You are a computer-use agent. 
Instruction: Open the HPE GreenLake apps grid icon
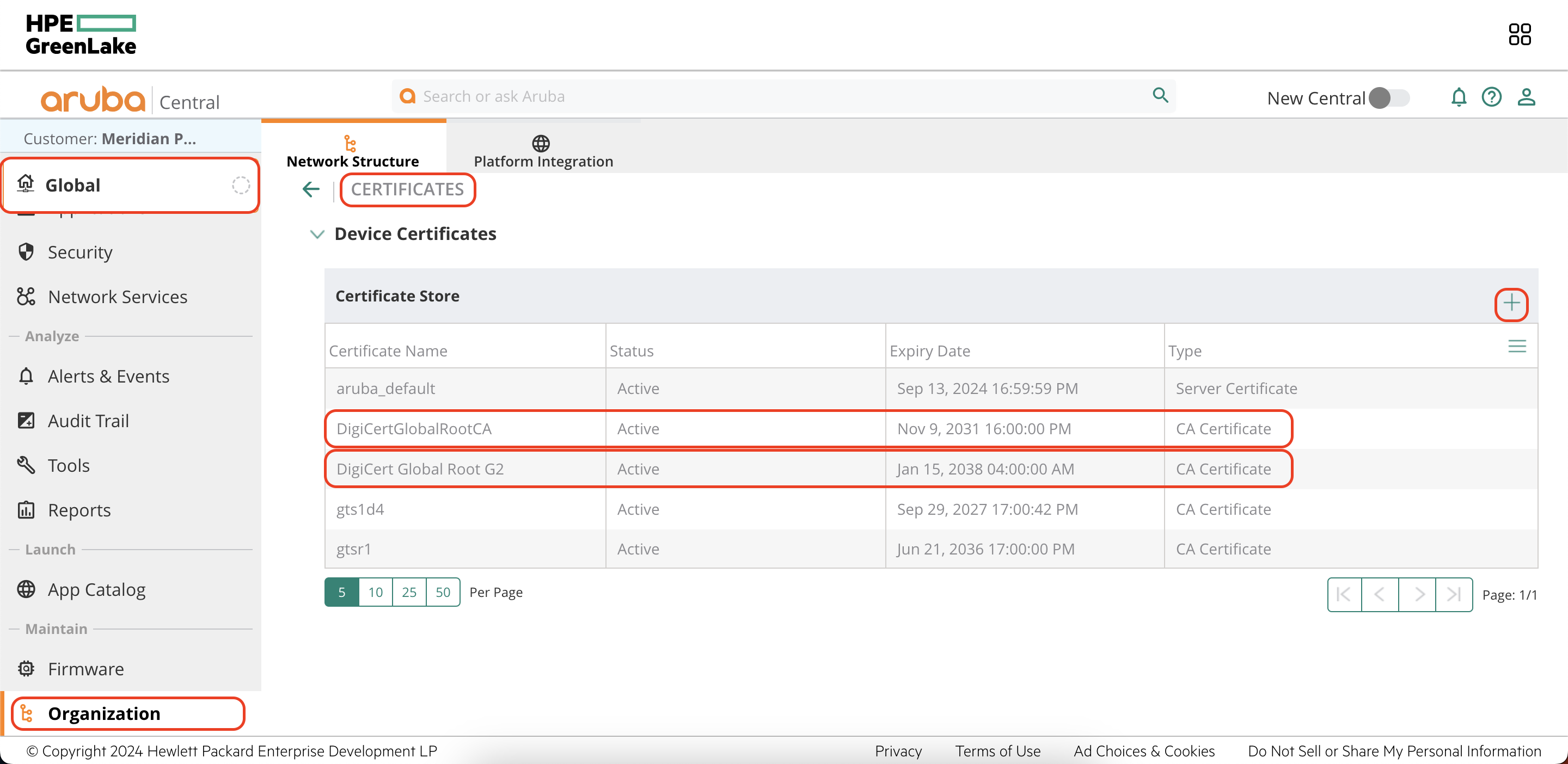pyautogui.click(x=1520, y=34)
